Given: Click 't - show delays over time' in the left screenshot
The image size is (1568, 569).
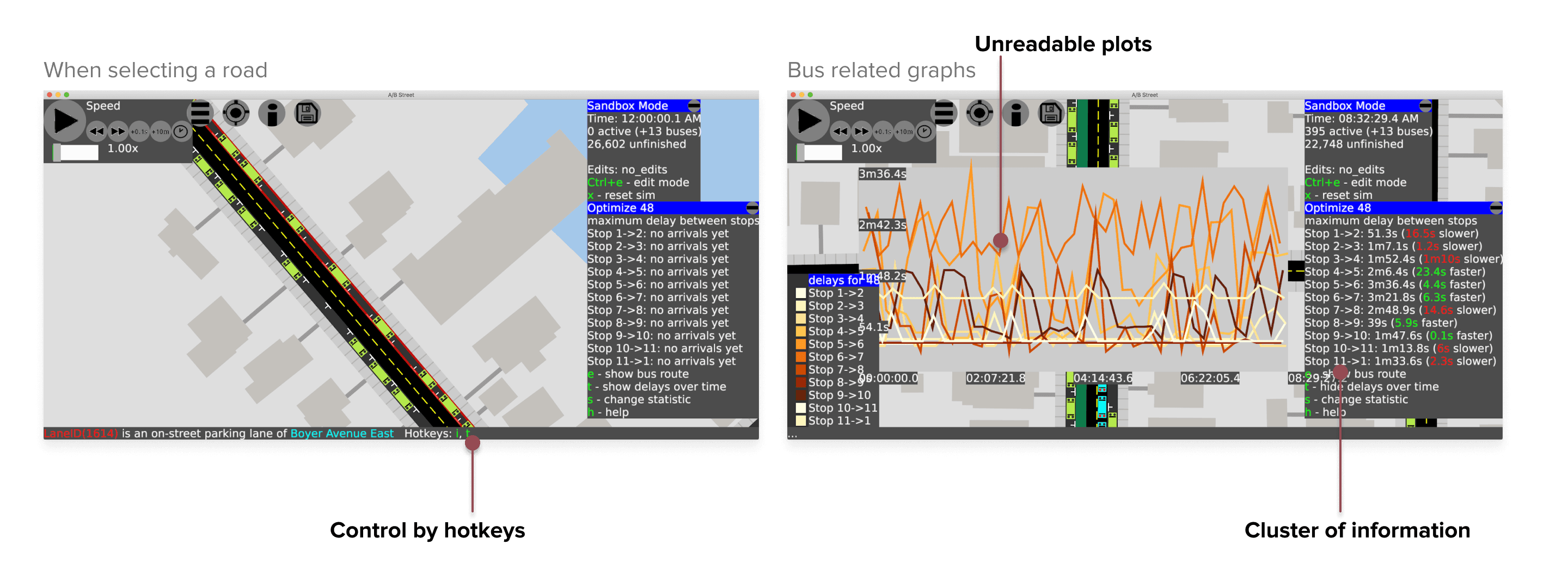Looking at the screenshot, I should pos(657,387).
